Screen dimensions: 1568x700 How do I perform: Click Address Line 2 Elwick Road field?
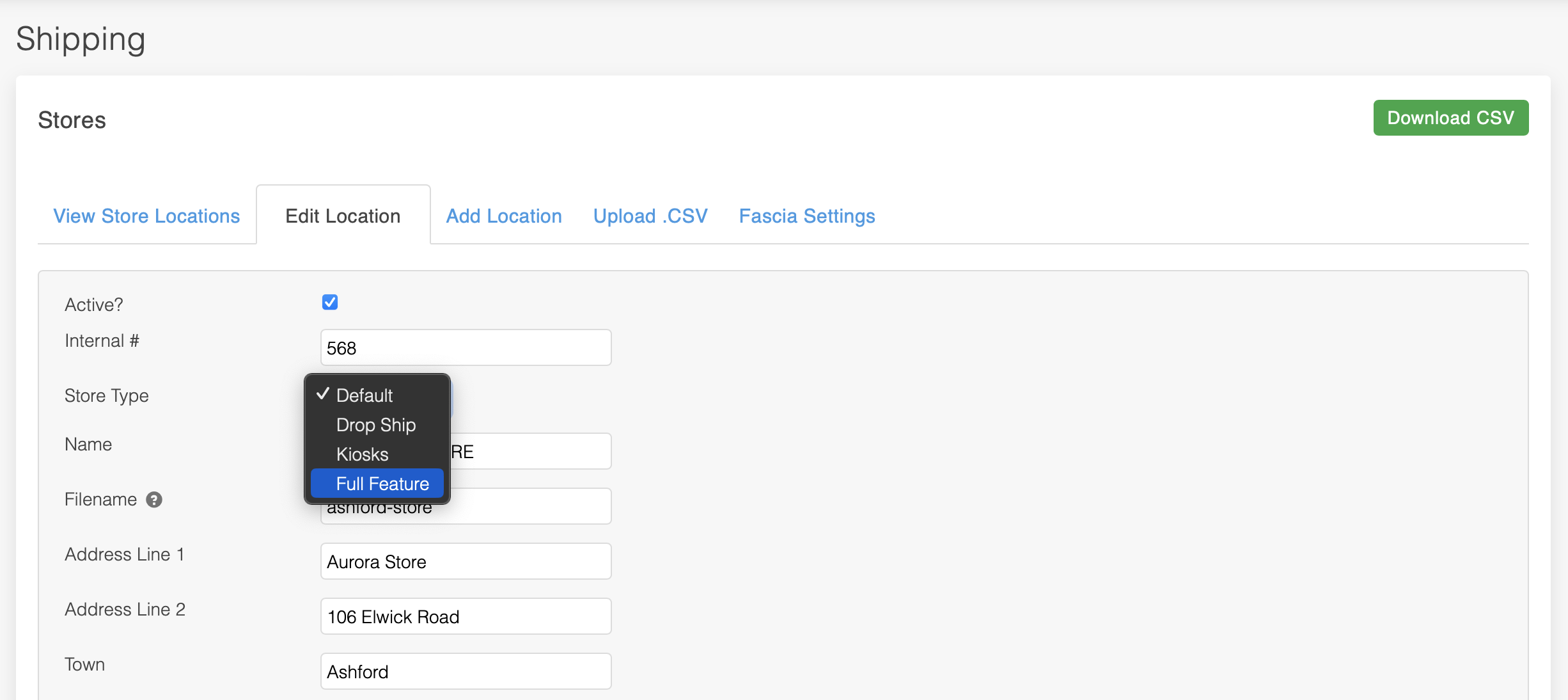coord(466,617)
